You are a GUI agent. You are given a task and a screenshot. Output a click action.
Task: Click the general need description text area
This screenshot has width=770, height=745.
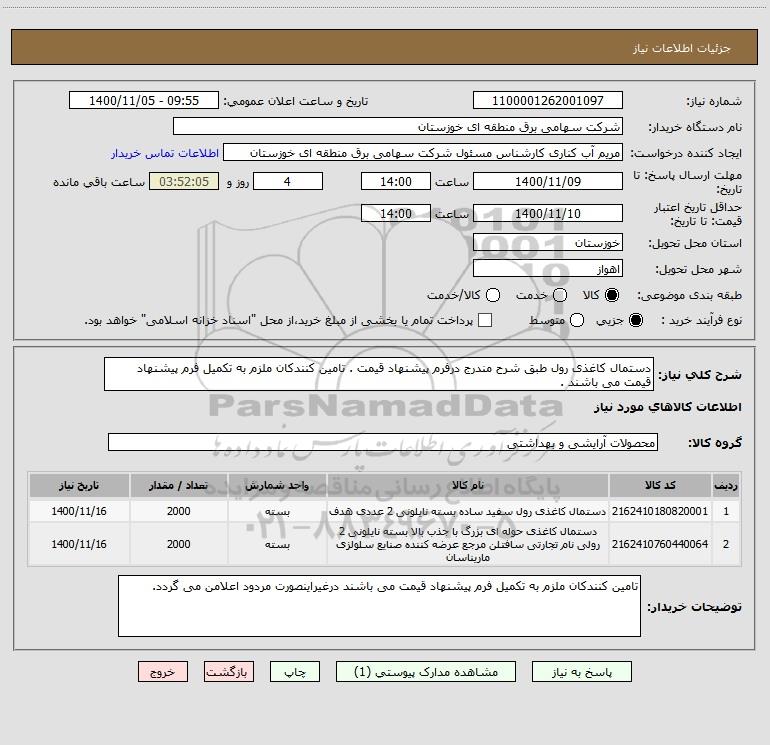pyautogui.click(x=379, y=374)
